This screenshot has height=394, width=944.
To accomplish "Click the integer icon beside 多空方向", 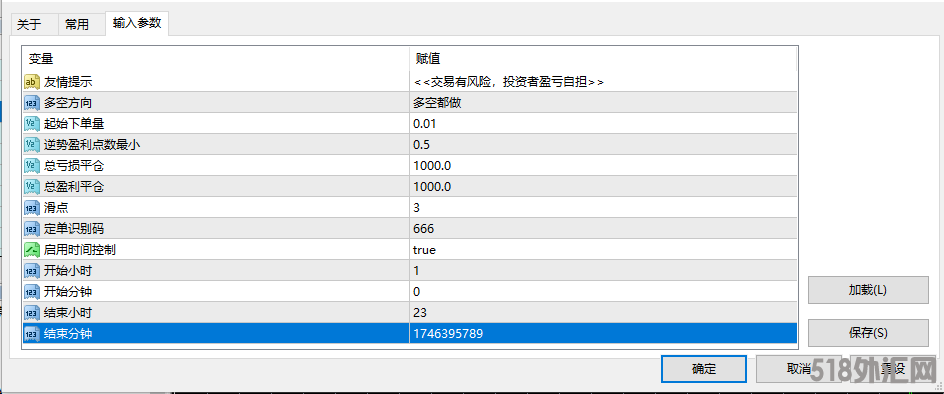I will (32, 102).
